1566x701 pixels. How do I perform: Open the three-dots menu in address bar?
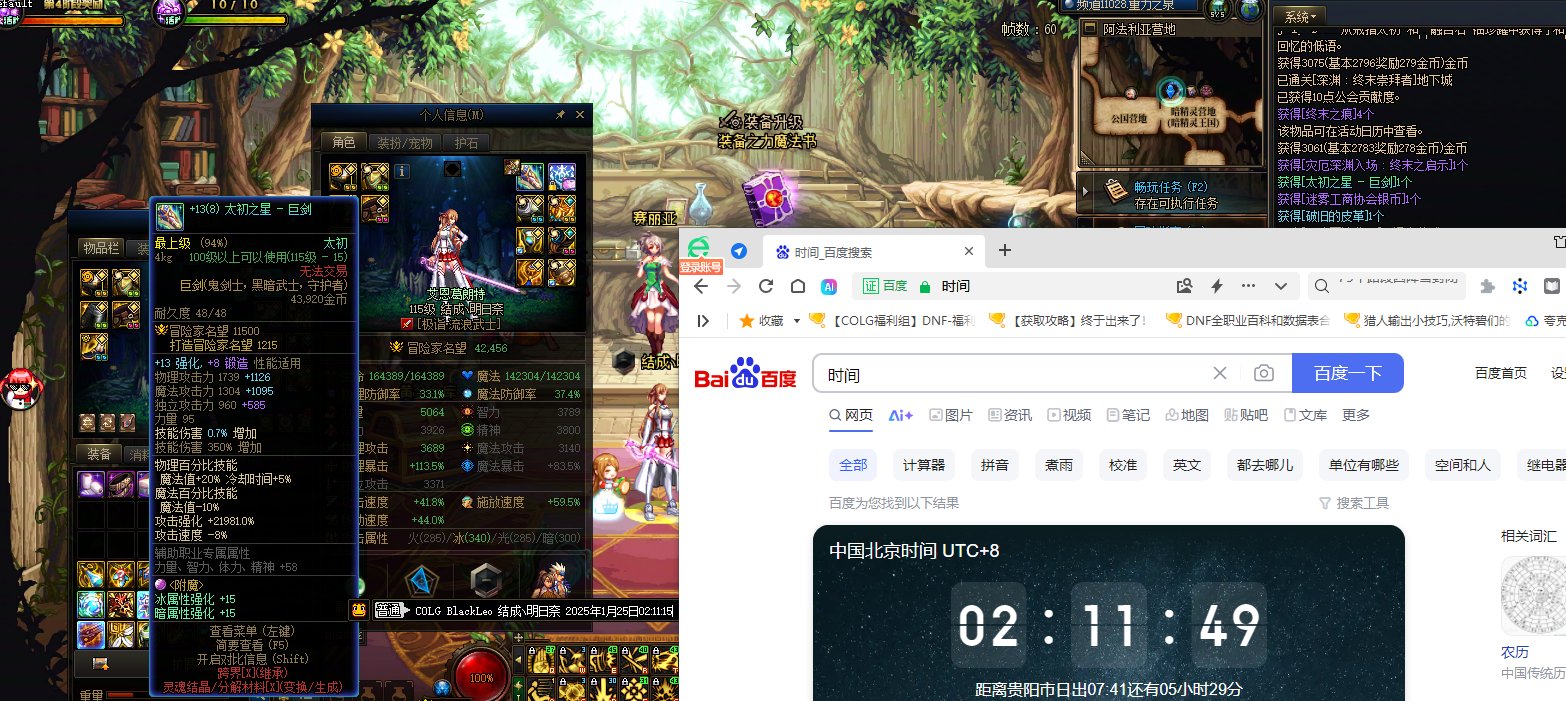coord(1249,286)
